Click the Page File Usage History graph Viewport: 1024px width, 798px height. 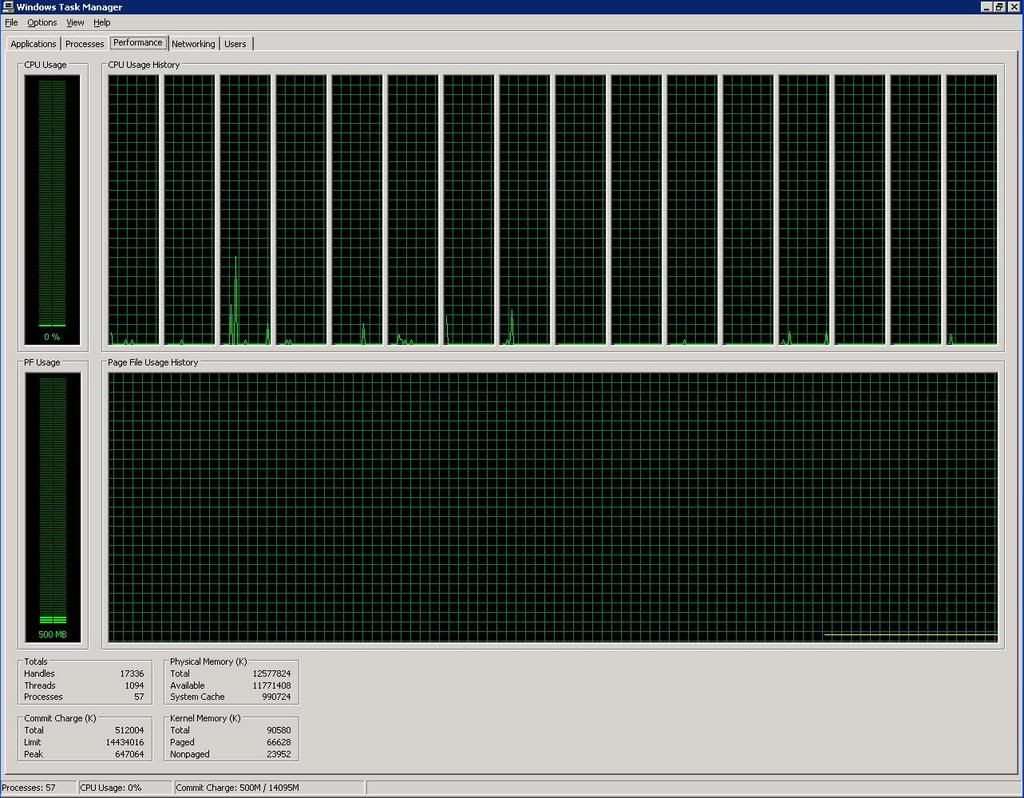point(552,507)
